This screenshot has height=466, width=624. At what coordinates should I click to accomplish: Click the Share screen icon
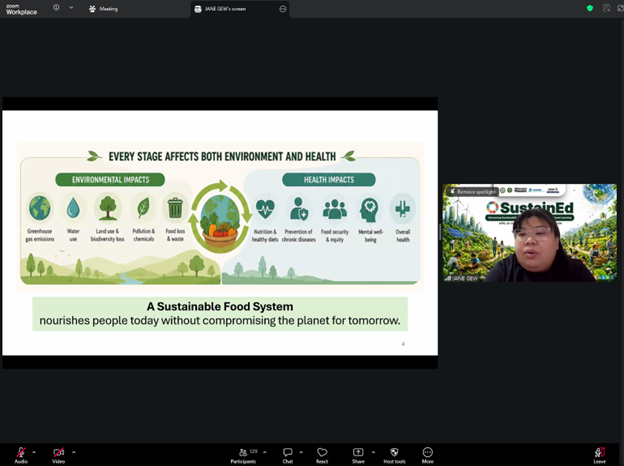pos(358,453)
